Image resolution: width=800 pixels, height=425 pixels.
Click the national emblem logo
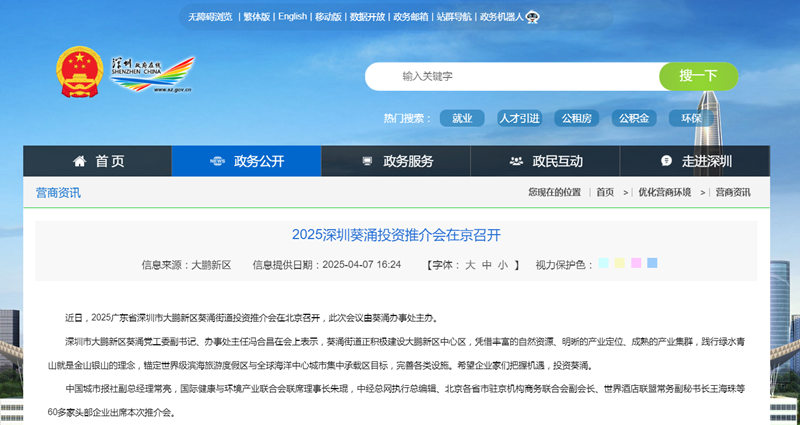pyautogui.click(x=80, y=72)
